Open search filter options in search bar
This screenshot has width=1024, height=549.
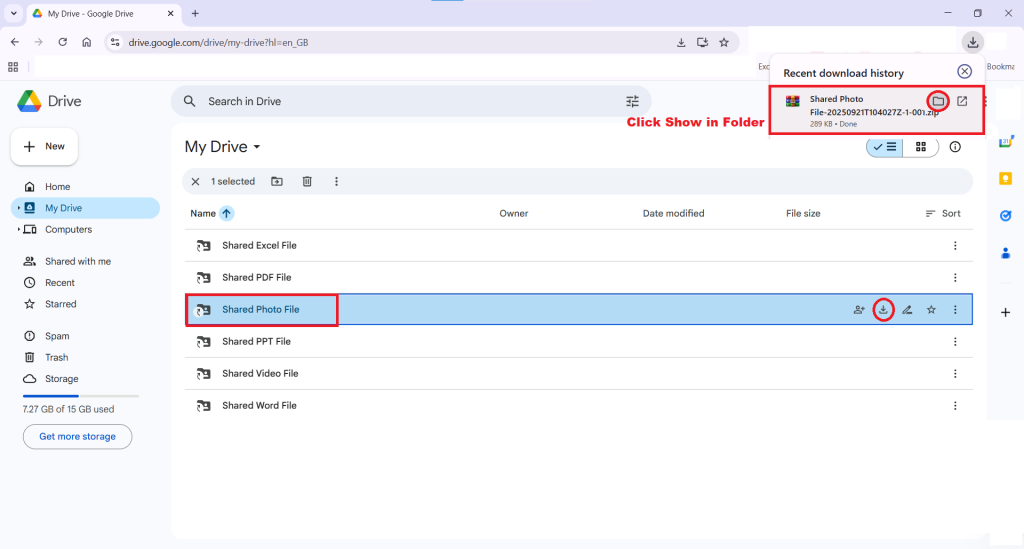coord(632,101)
